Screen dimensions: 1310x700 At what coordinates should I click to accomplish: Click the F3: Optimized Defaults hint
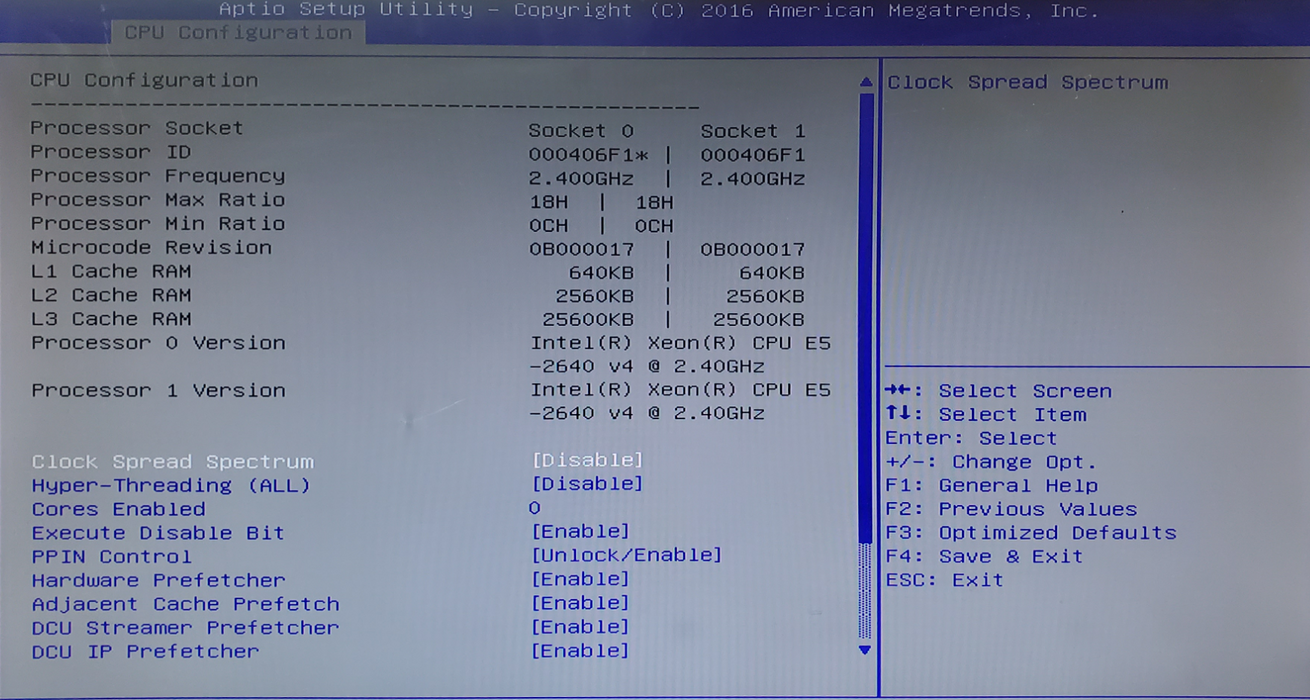coord(1031,533)
